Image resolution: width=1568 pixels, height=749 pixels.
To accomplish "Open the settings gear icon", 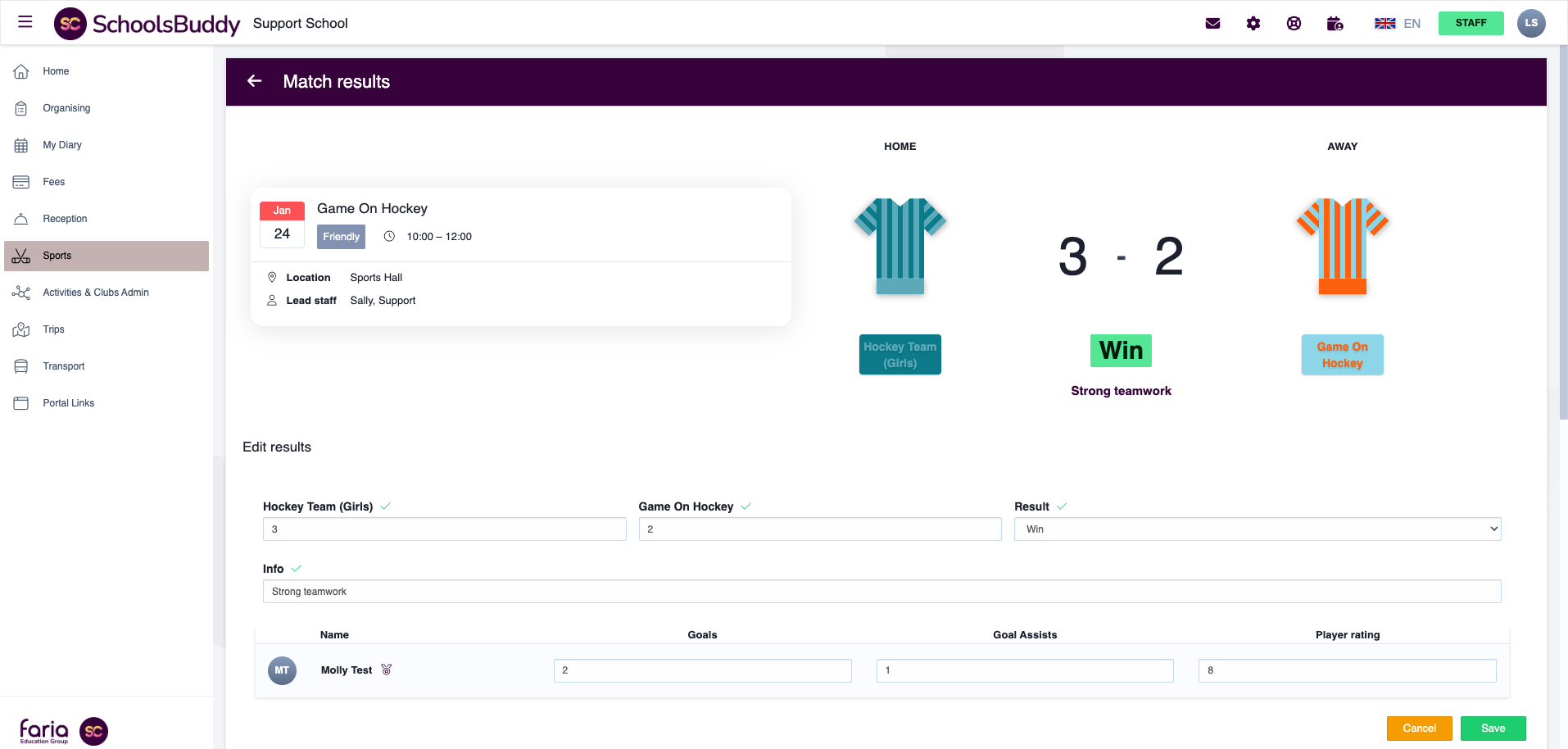I will (x=1253, y=23).
